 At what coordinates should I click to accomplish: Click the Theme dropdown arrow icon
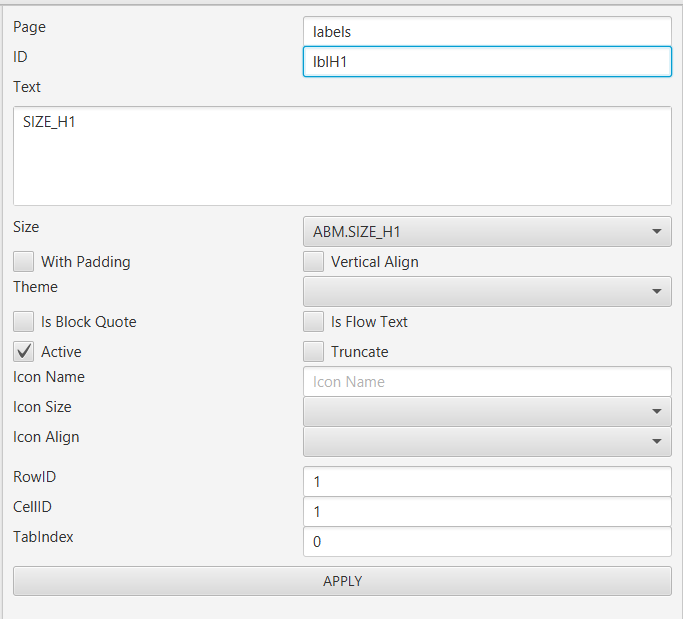[x=656, y=292]
